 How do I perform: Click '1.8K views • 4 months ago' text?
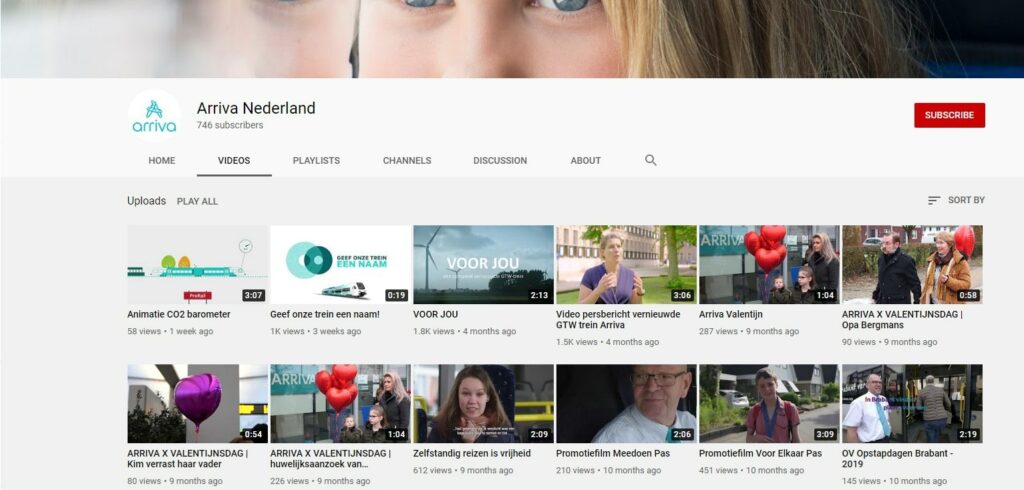tap(463, 331)
